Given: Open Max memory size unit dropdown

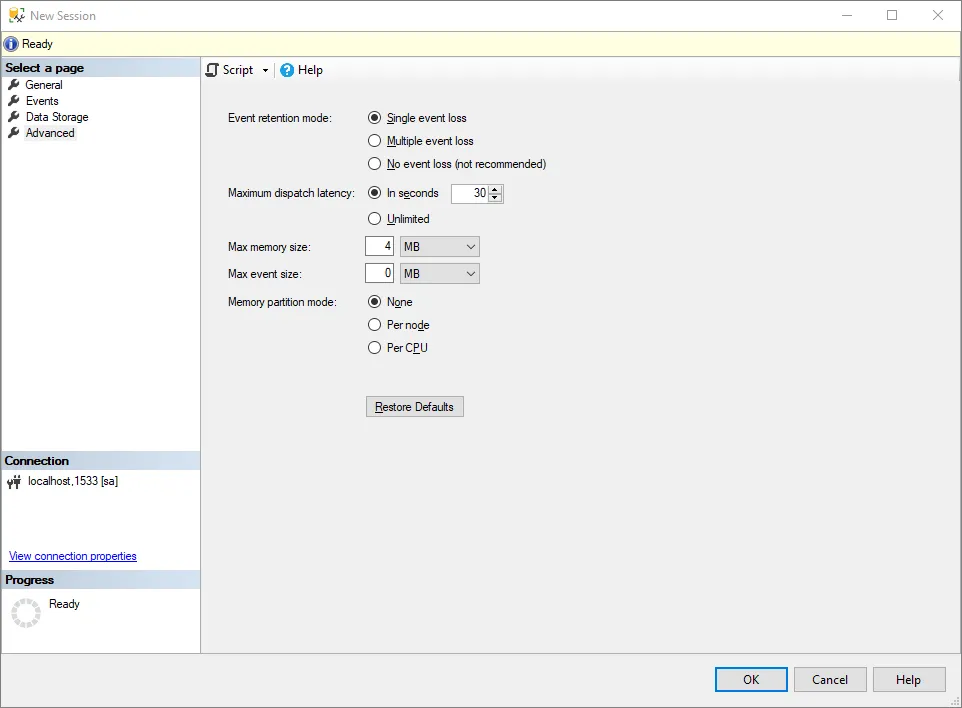Looking at the screenshot, I should [440, 247].
